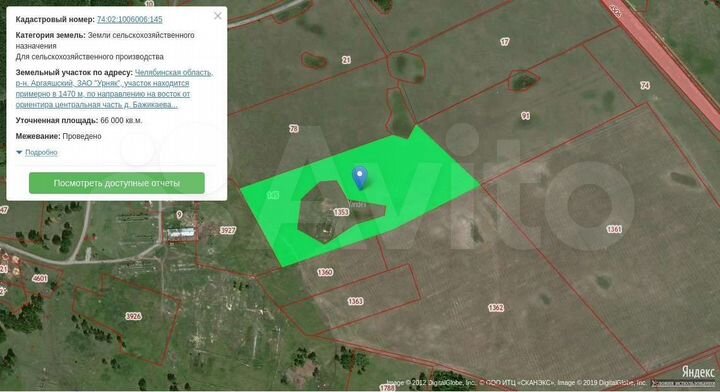Open cadastral number 74:02:1006006:145 link

tap(129, 19)
